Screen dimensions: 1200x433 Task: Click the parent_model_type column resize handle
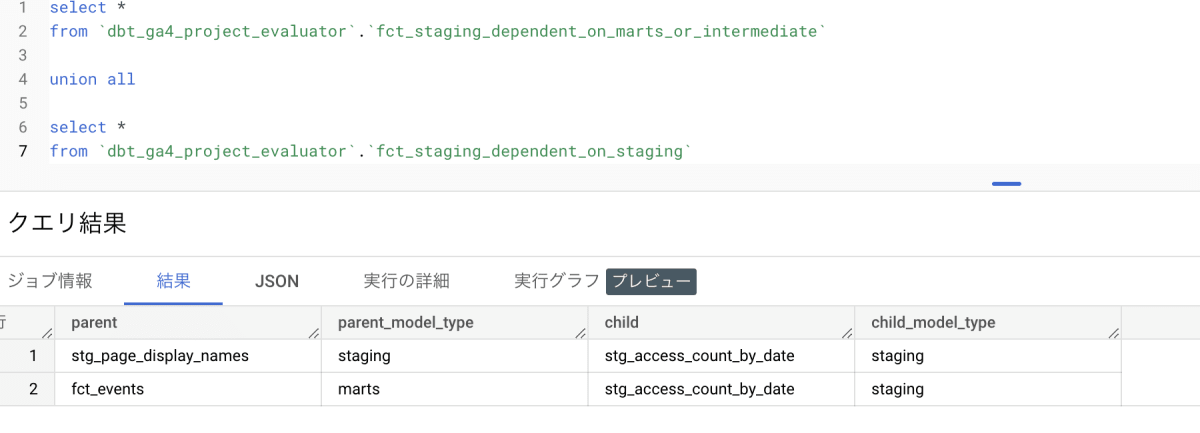point(579,332)
